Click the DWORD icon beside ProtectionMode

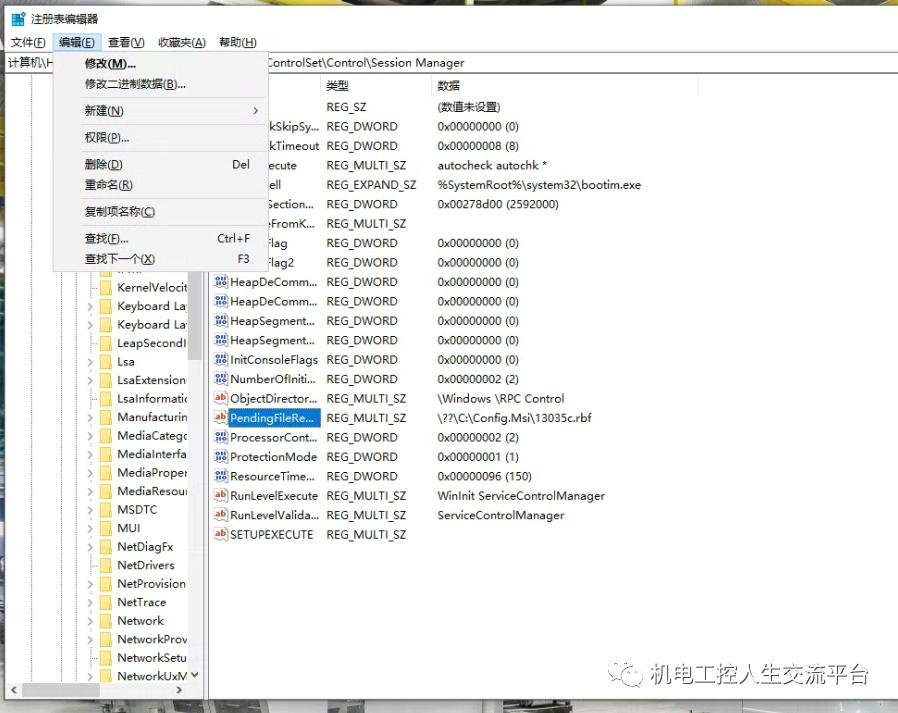point(220,456)
